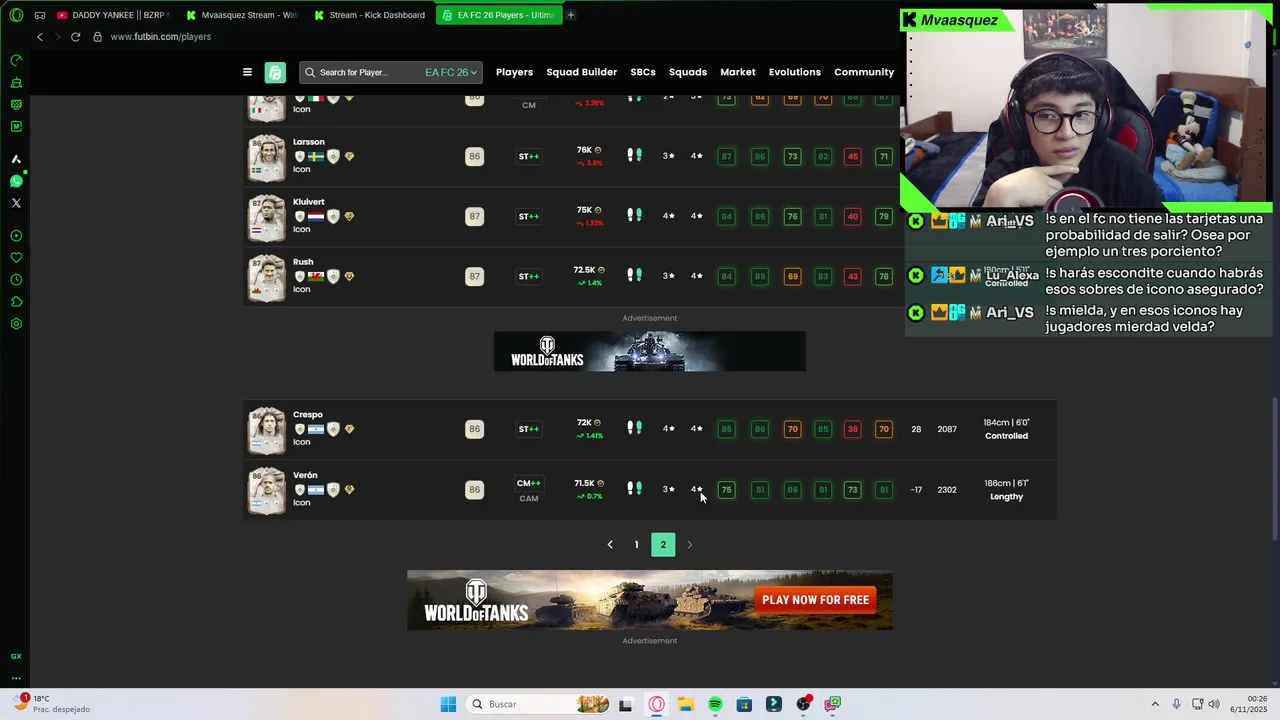Screen dimensions: 1280x720
Task: Click the Opera GX taskbar icon
Action: pyautogui.click(x=657, y=704)
